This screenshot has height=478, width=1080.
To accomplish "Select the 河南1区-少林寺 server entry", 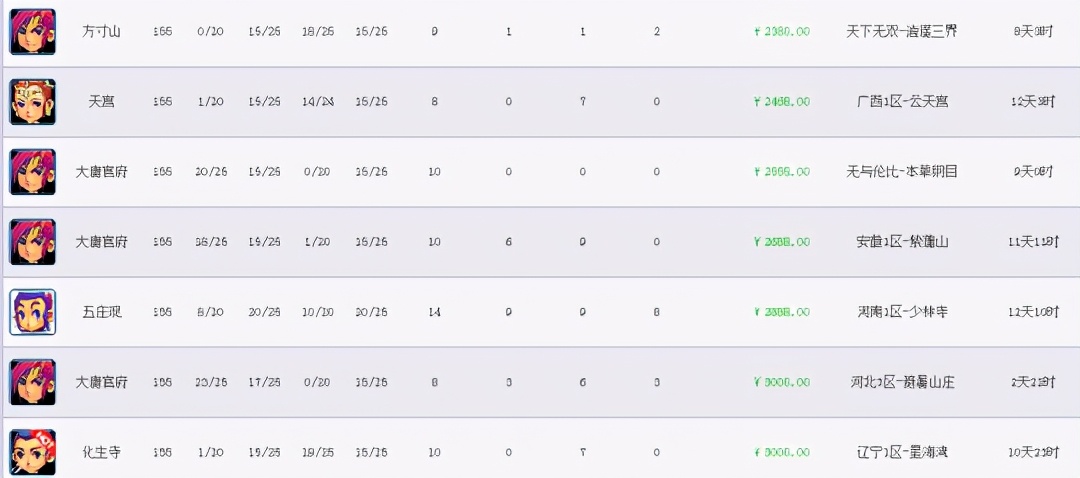I will (x=901, y=312).
